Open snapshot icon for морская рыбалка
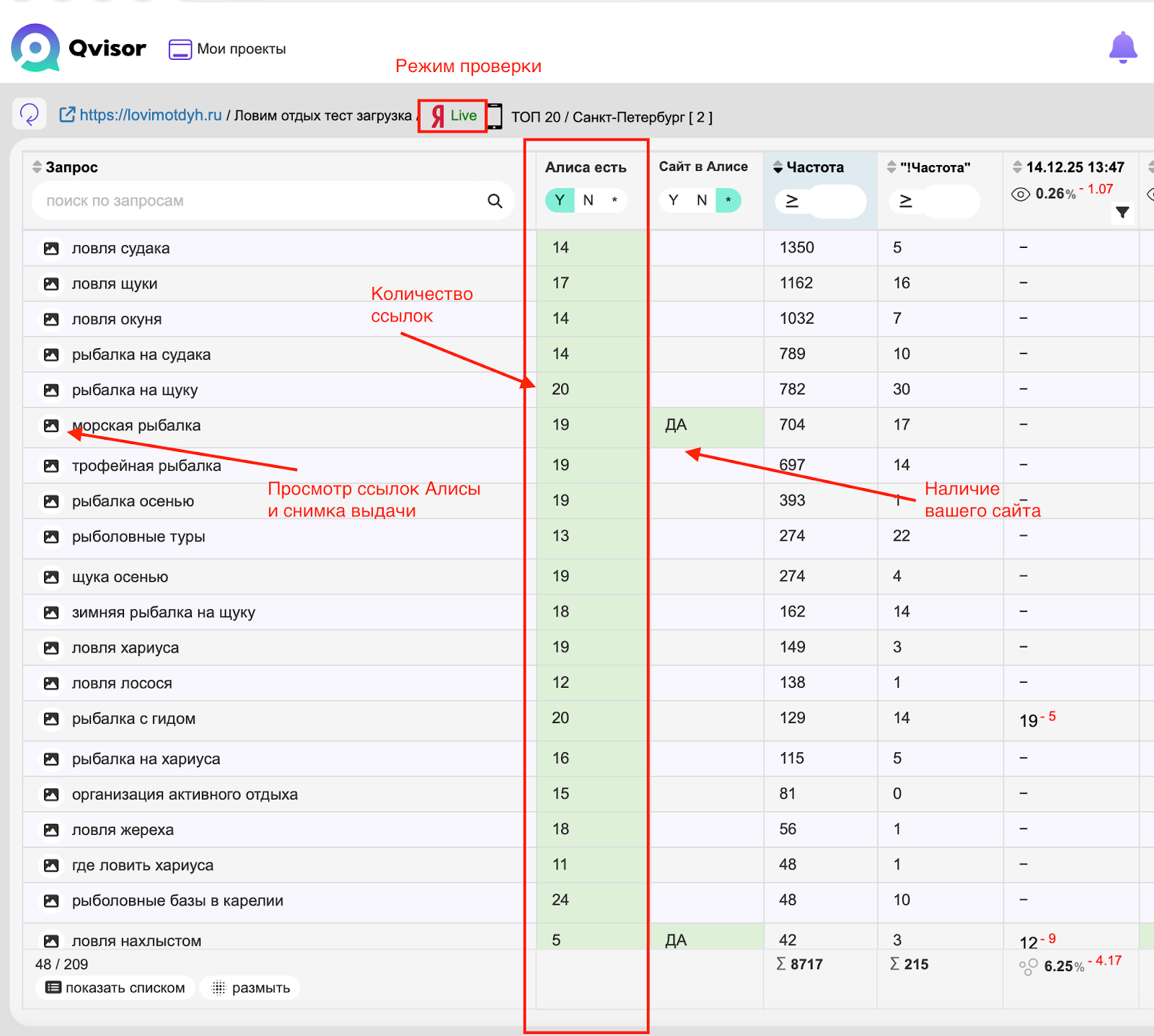Image resolution: width=1154 pixels, height=1036 pixels. (x=51, y=426)
